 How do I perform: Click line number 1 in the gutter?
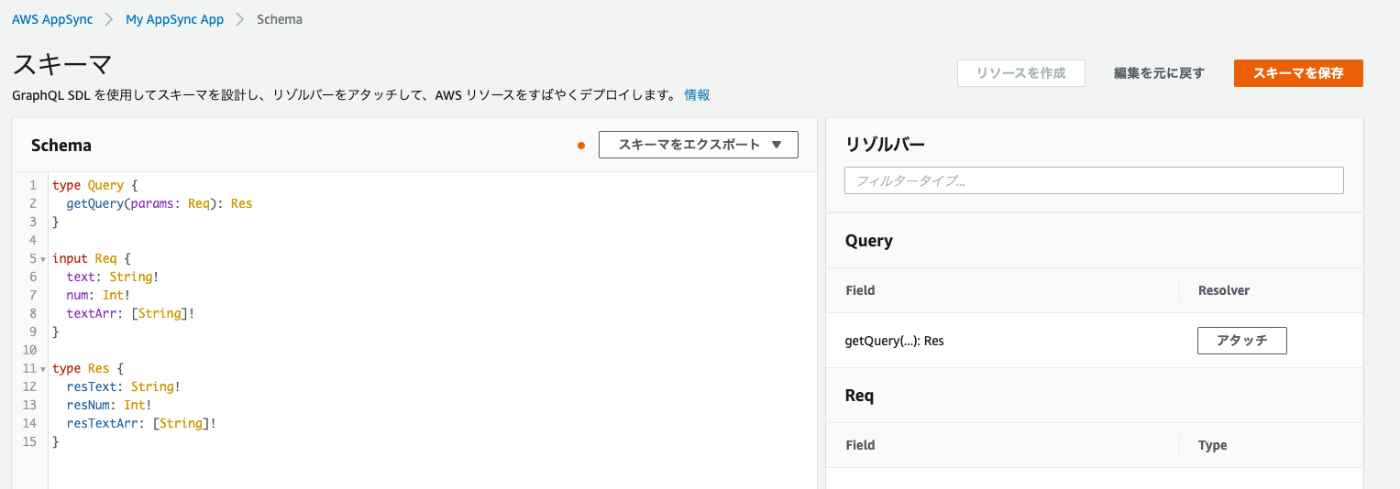pos(33,185)
